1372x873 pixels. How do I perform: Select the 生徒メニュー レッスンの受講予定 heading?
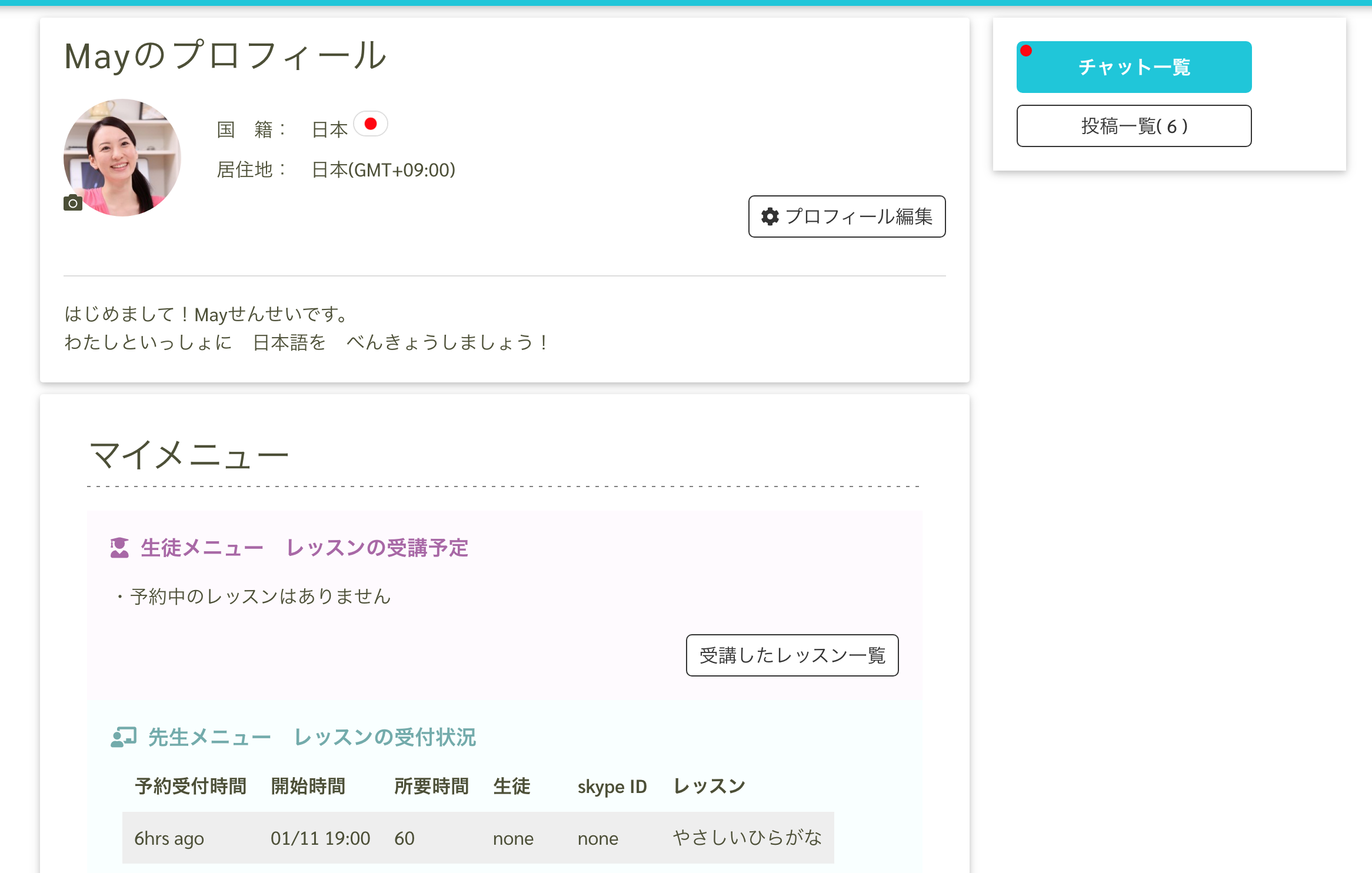(304, 548)
